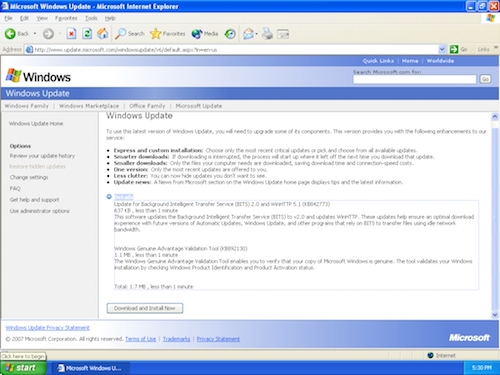The height and width of the screenshot is (375, 500).
Task: Open the Windows Marketplace tab
Action: point(89,106)
